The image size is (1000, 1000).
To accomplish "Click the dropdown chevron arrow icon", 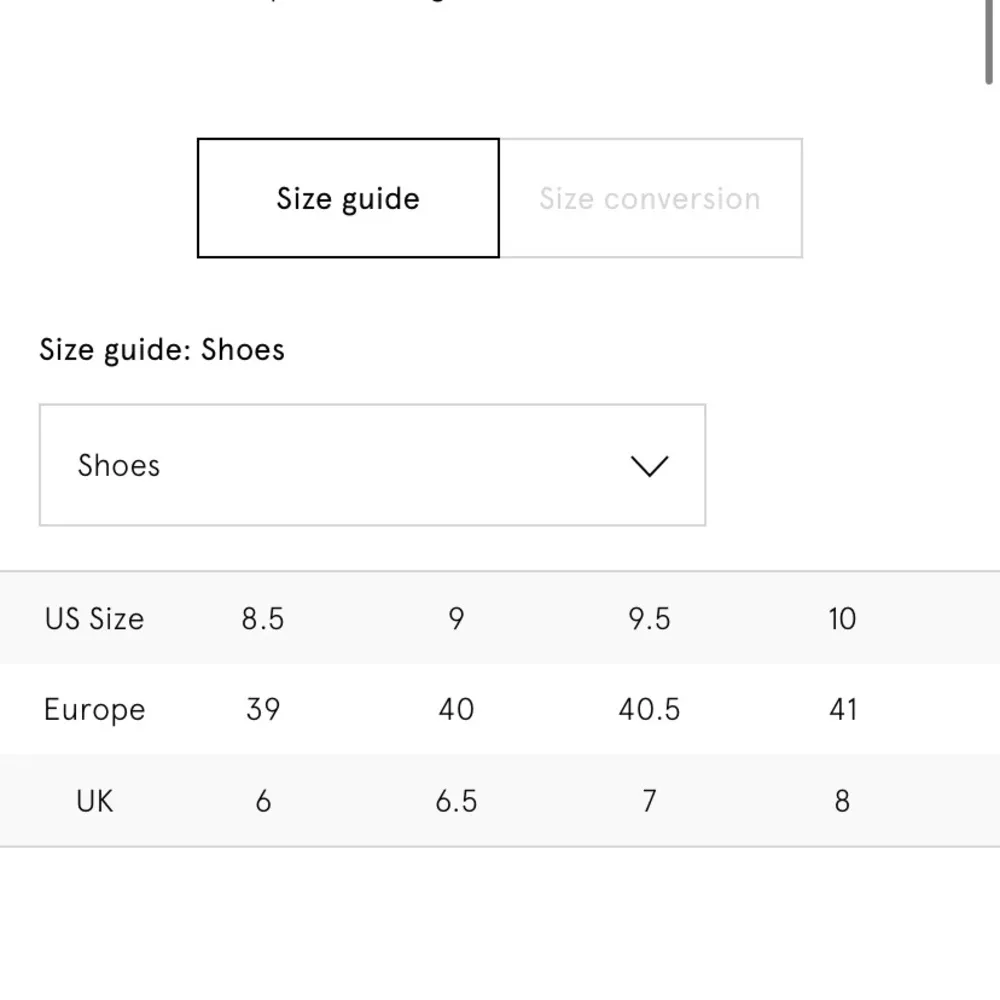I will point(650,466).
